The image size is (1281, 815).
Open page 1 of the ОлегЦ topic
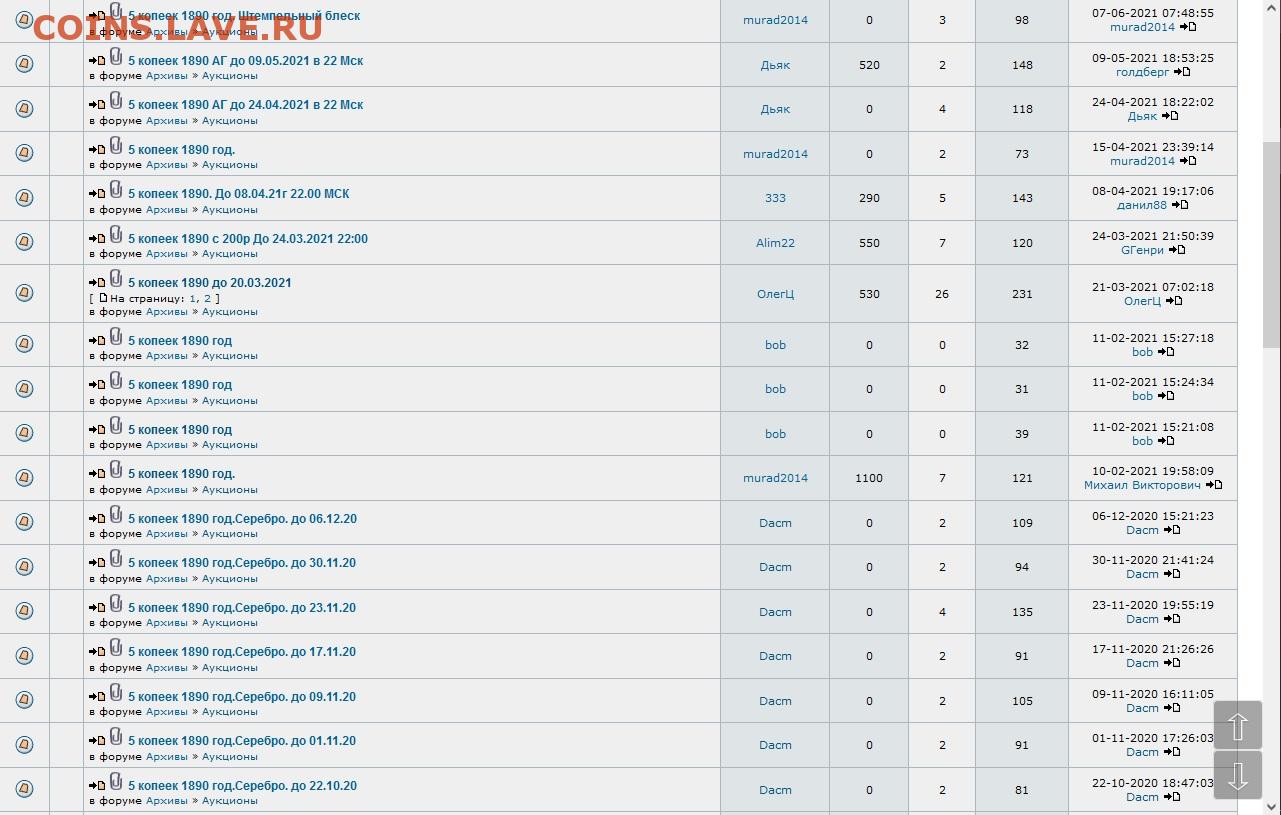coord(193,298)
